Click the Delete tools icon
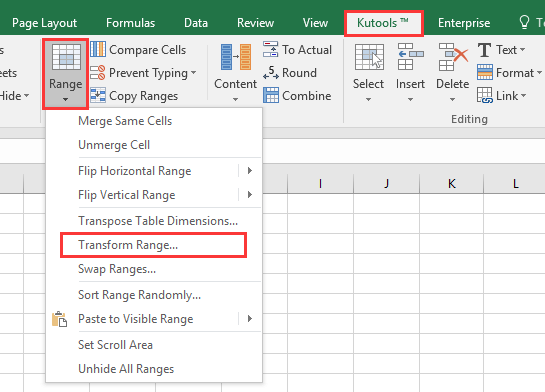This screenshot has width=545, height=392. 453,57
